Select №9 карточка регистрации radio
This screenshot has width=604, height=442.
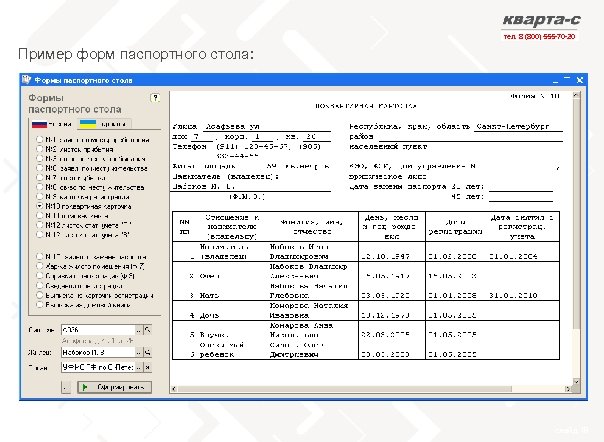point(39,197)
